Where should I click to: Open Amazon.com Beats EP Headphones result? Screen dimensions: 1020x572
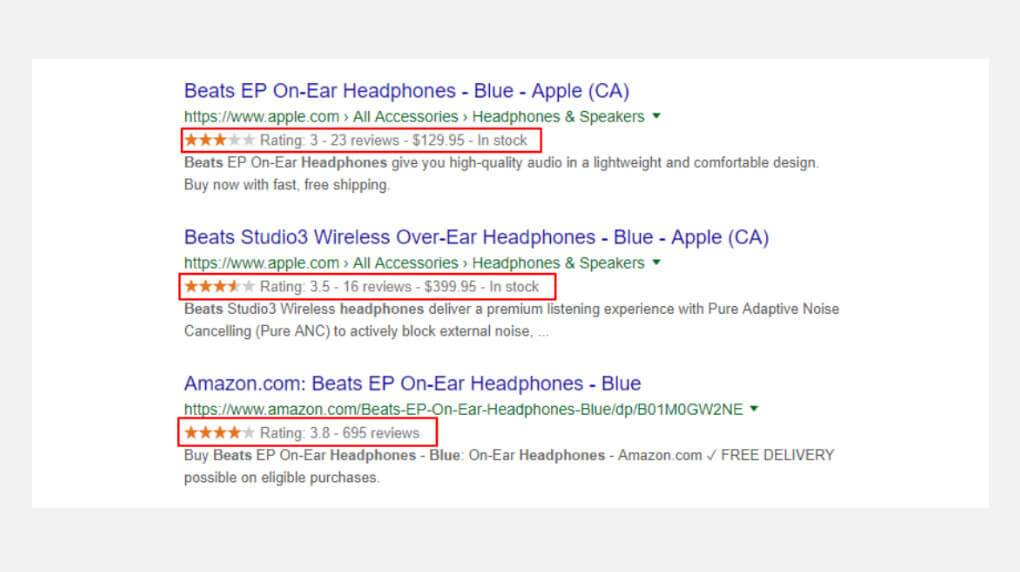pos(412,384)
